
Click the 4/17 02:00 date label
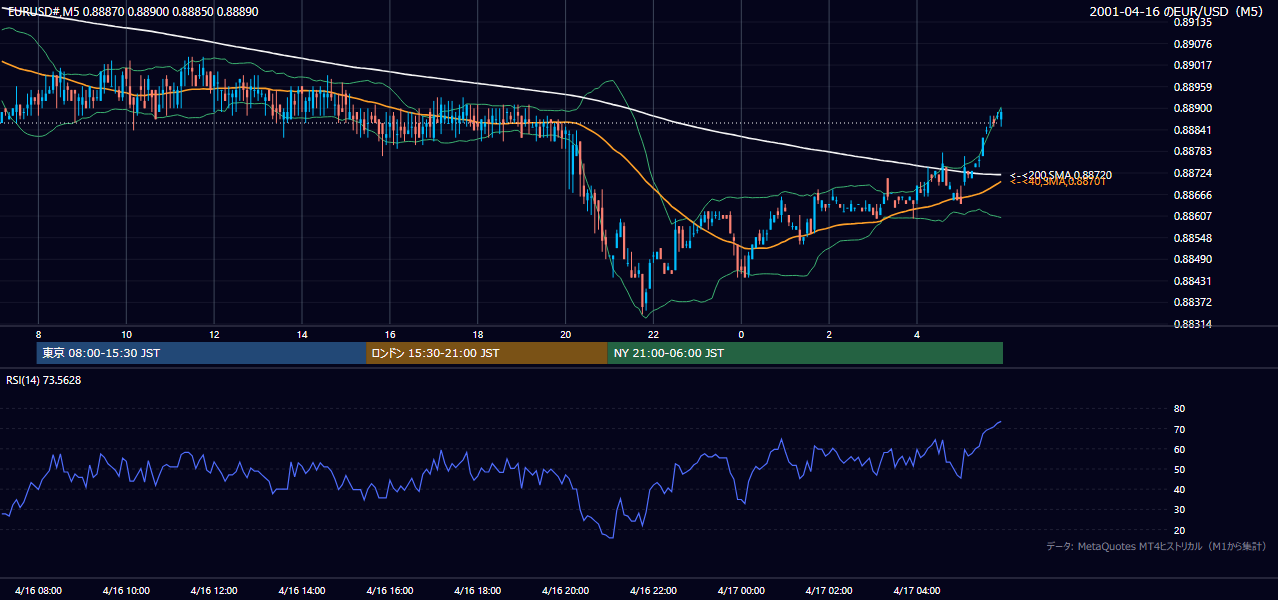(x=829, y=590)
